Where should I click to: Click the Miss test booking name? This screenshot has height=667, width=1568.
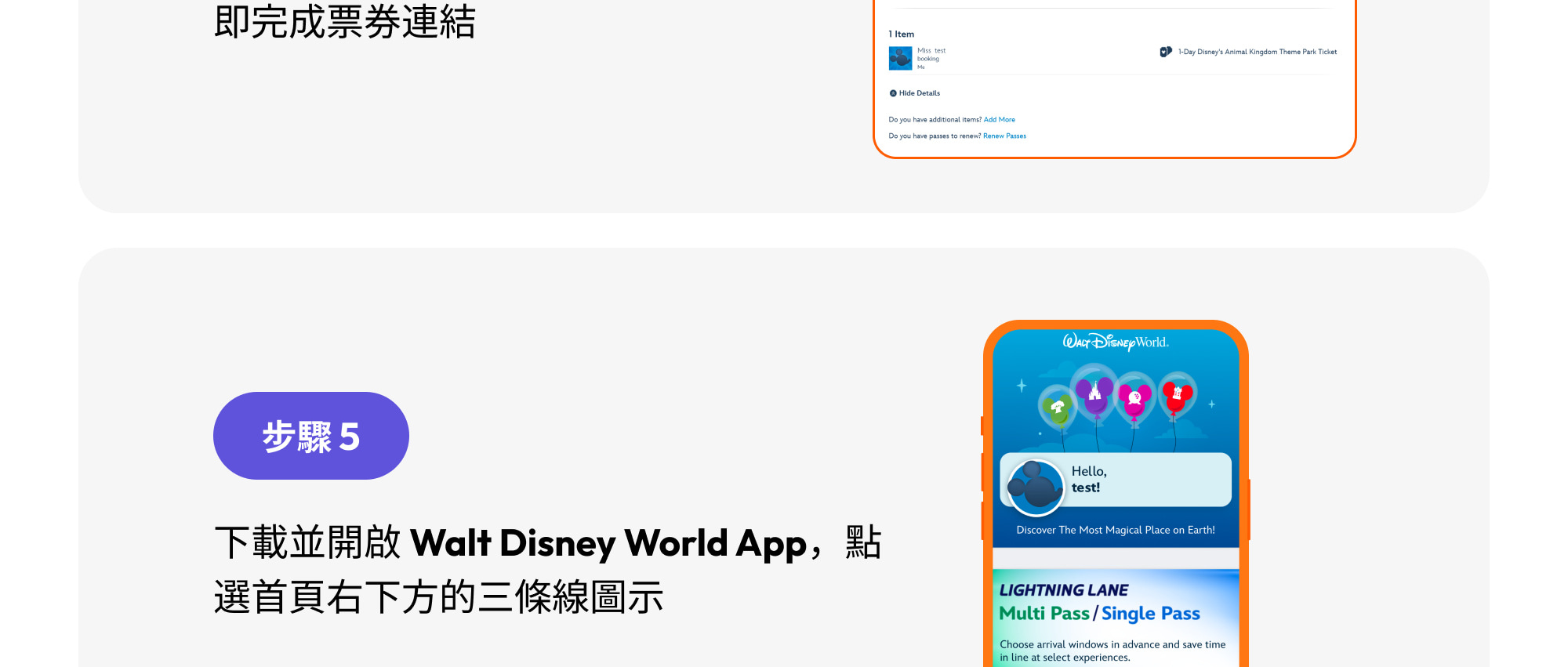coord(931,55)
